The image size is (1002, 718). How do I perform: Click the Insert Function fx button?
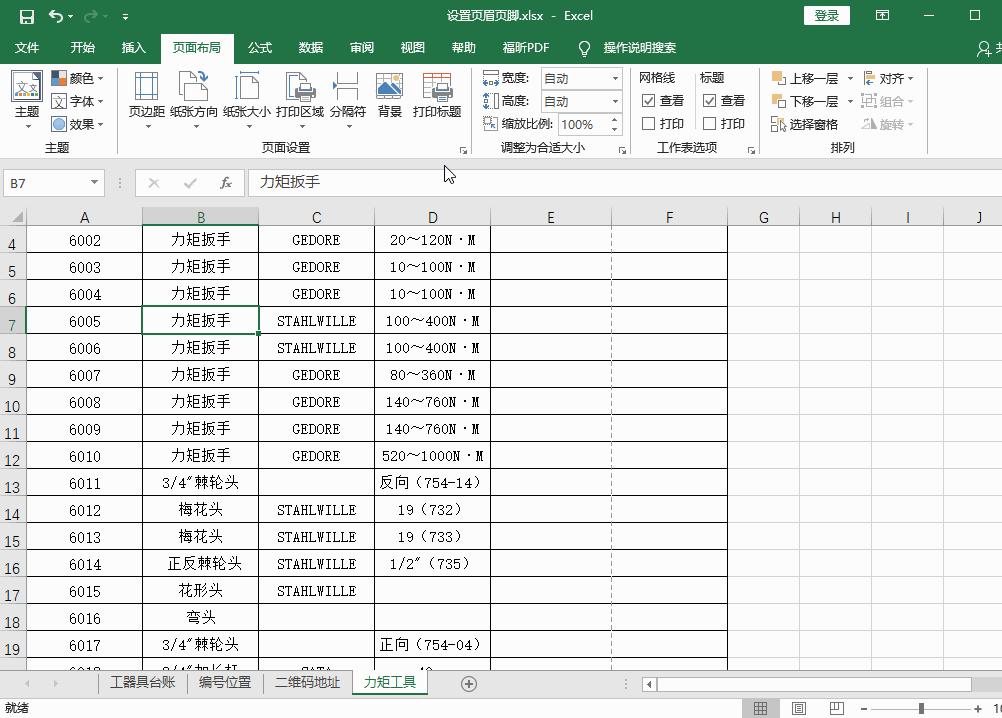(226, 183)
